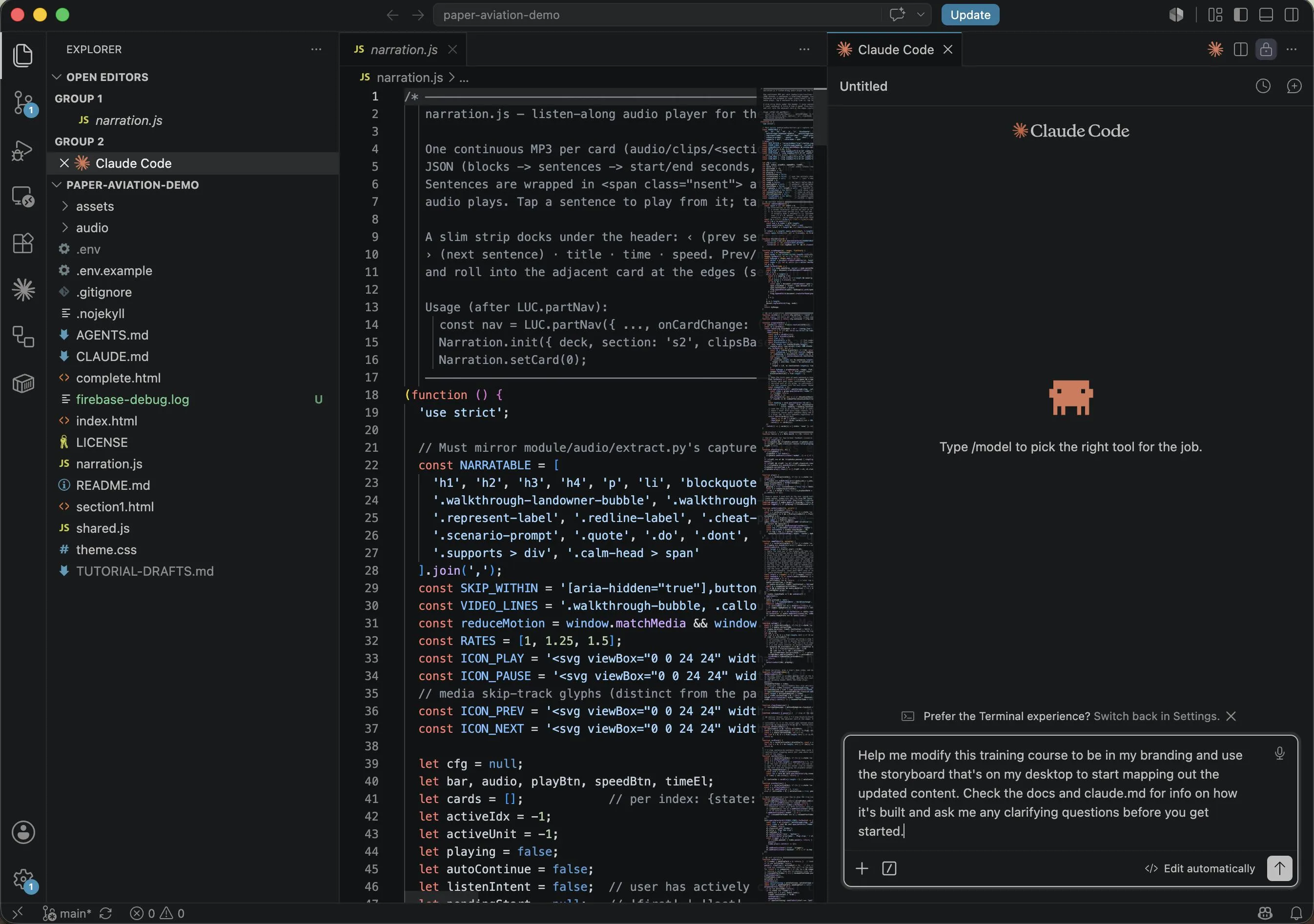Add an attachment with the plus icon
The height and width of the screenshot is (924, 1314).
pyautogui.click(x=862, y=868)
